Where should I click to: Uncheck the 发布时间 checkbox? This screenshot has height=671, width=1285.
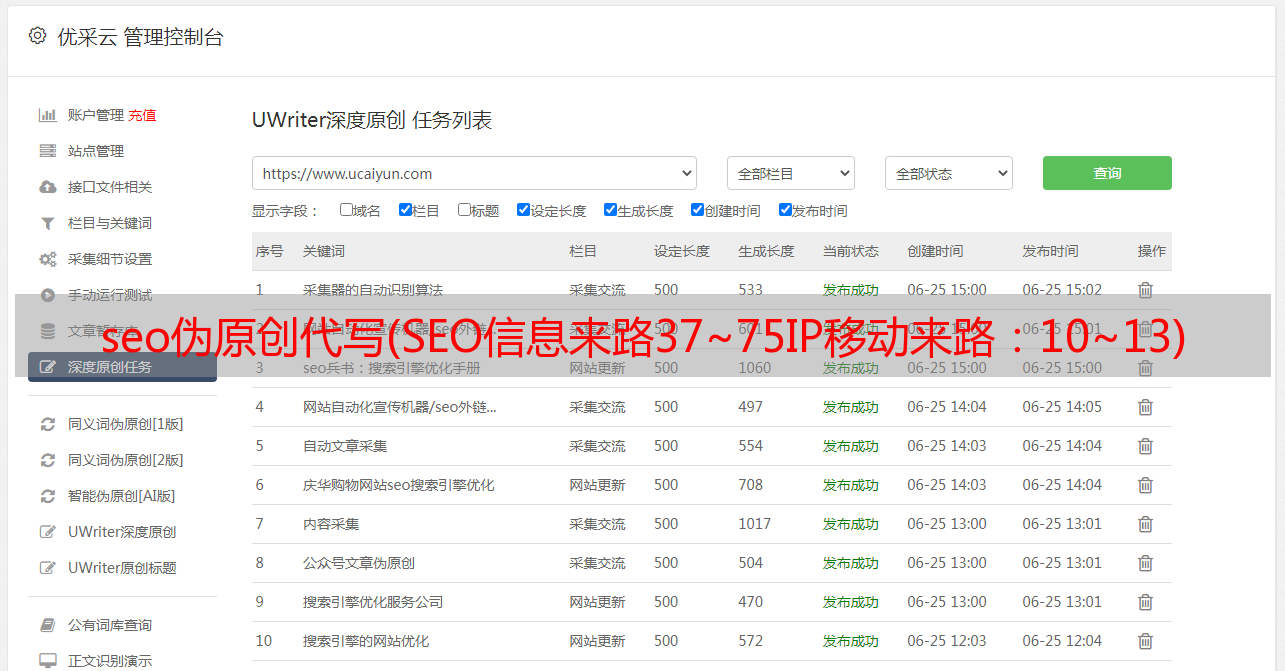click(x=785, y=210)
